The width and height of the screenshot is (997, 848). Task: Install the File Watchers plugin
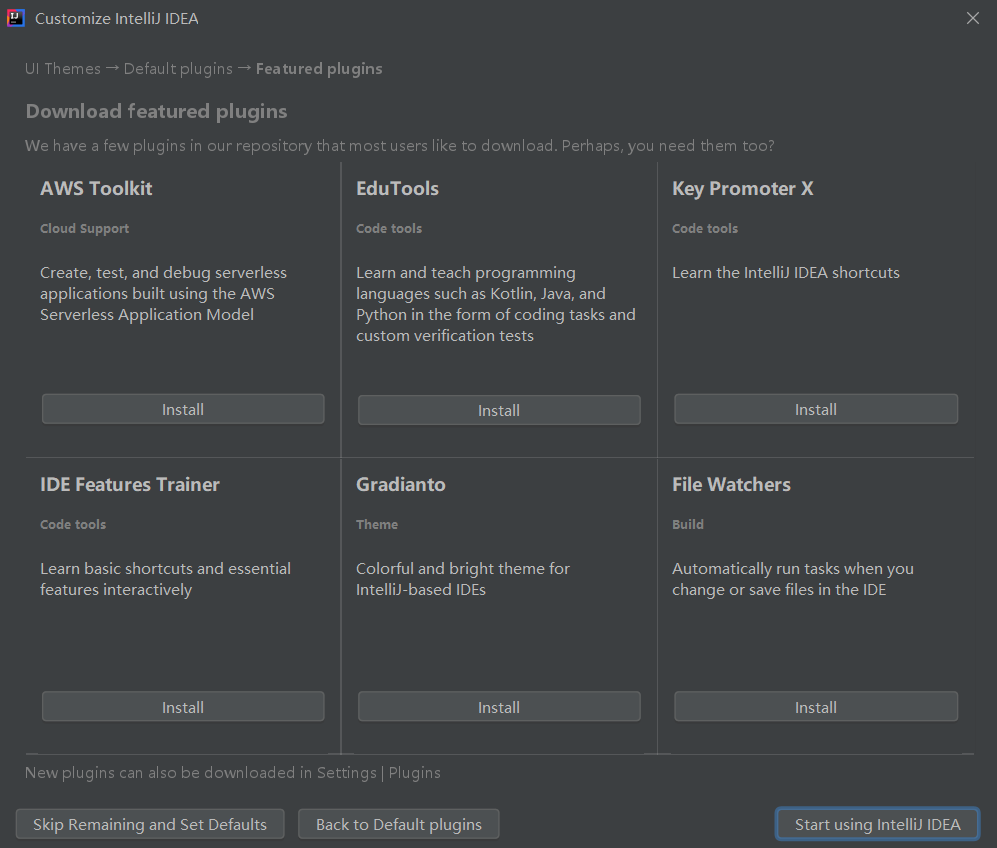[x=816, y=707]
